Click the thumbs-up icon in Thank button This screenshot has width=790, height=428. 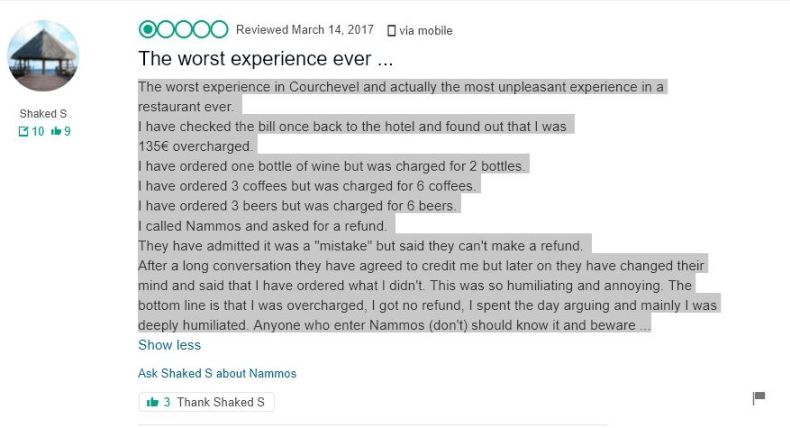tap(153, 402)
